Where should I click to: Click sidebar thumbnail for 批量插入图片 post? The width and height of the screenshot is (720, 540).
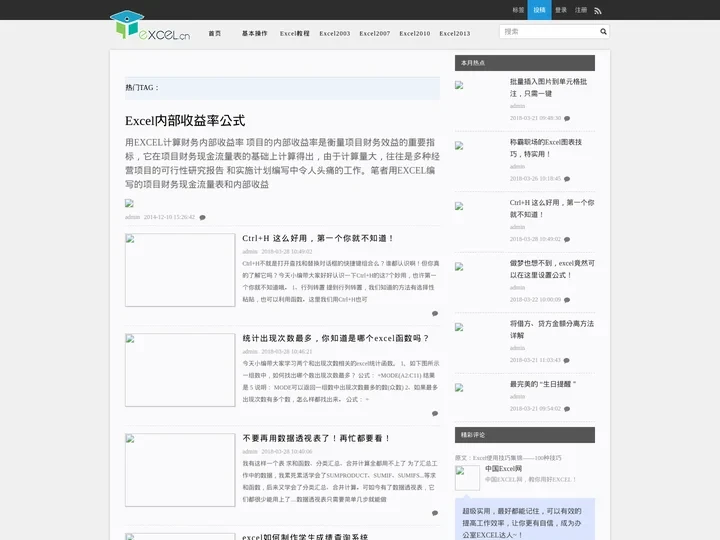pos(459,85)
